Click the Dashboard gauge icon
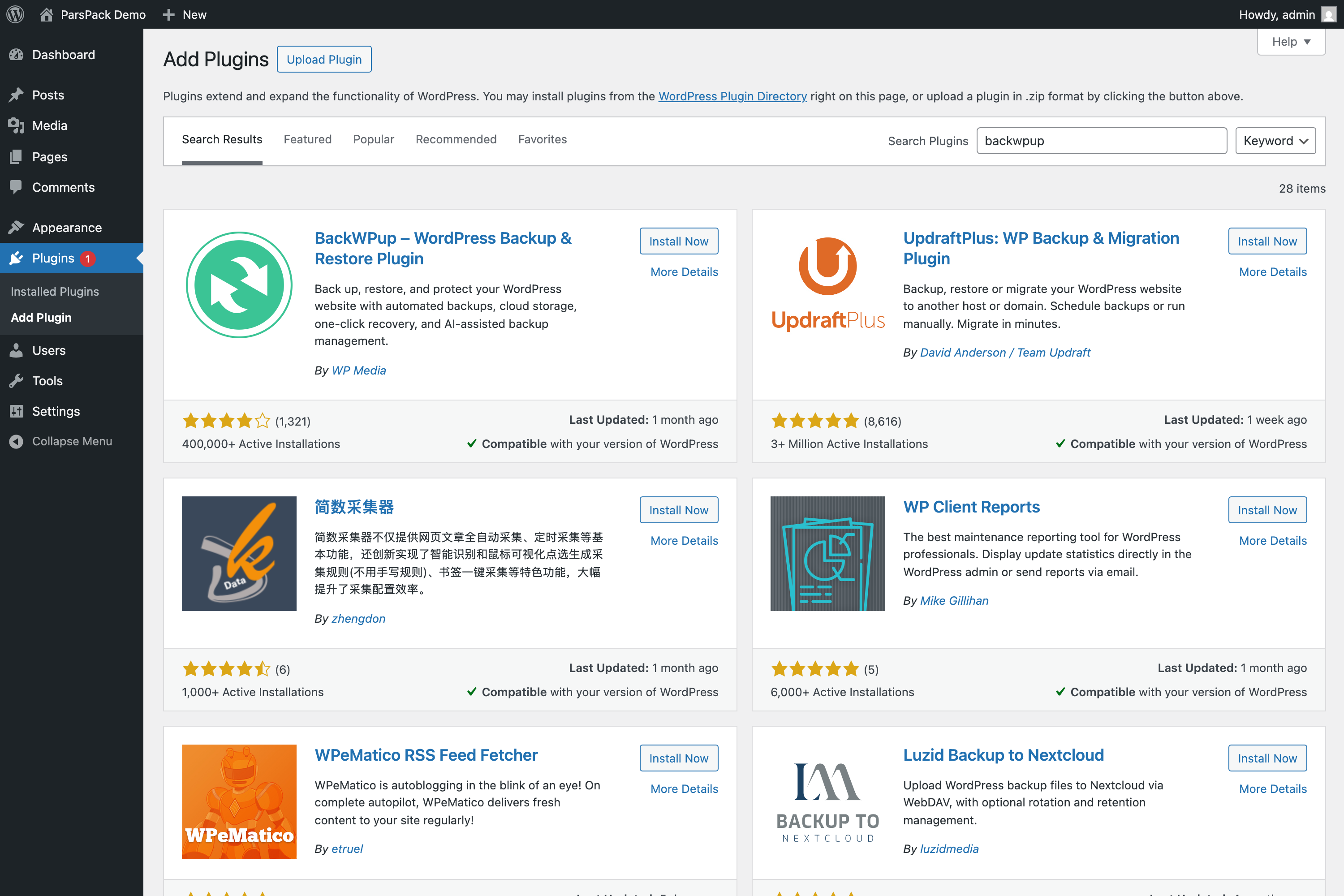 (17, 55)
